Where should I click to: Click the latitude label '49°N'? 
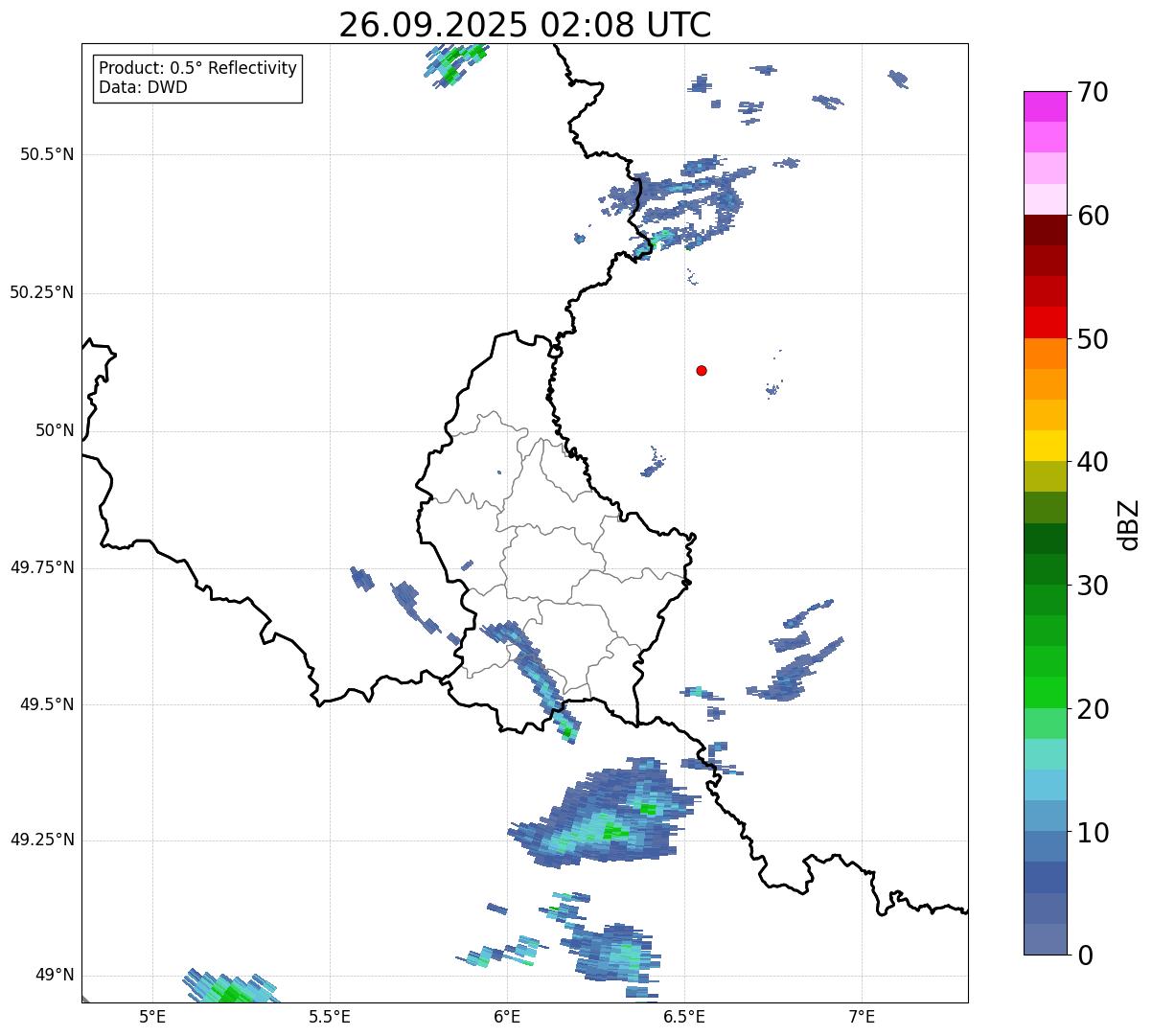pyautogui.click(x=55, y=976)
